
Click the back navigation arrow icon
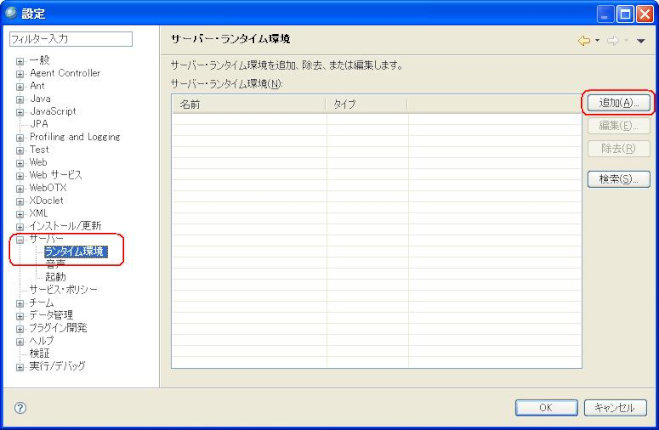click(583, 40)
